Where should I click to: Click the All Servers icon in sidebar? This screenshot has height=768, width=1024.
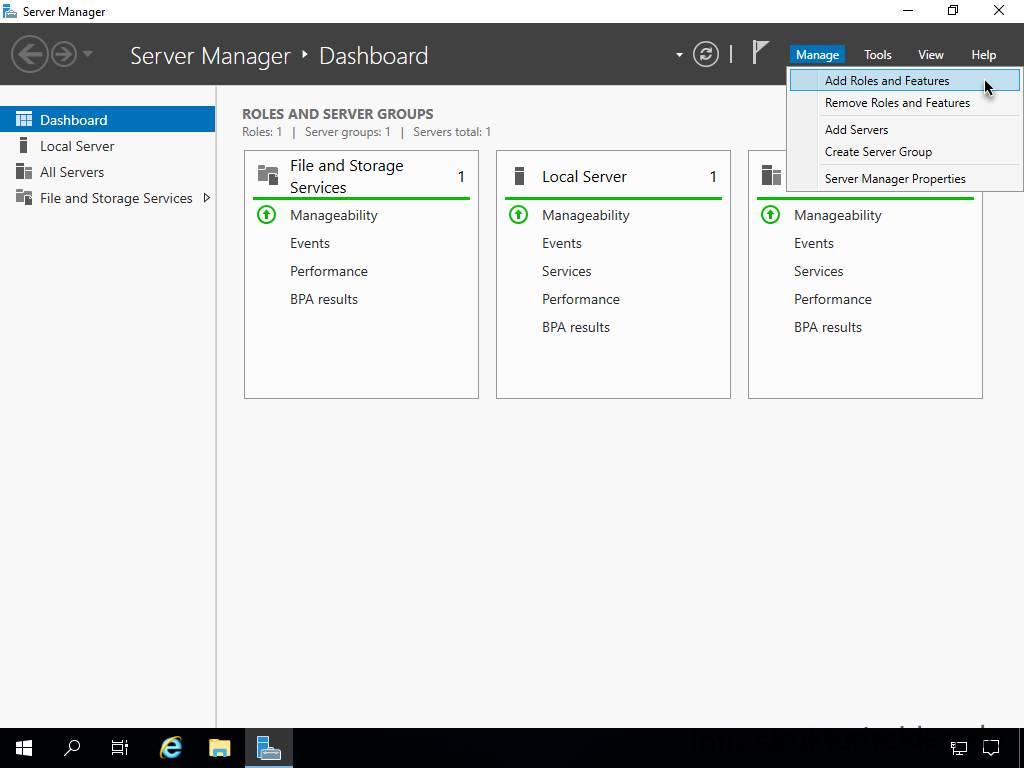24,171
